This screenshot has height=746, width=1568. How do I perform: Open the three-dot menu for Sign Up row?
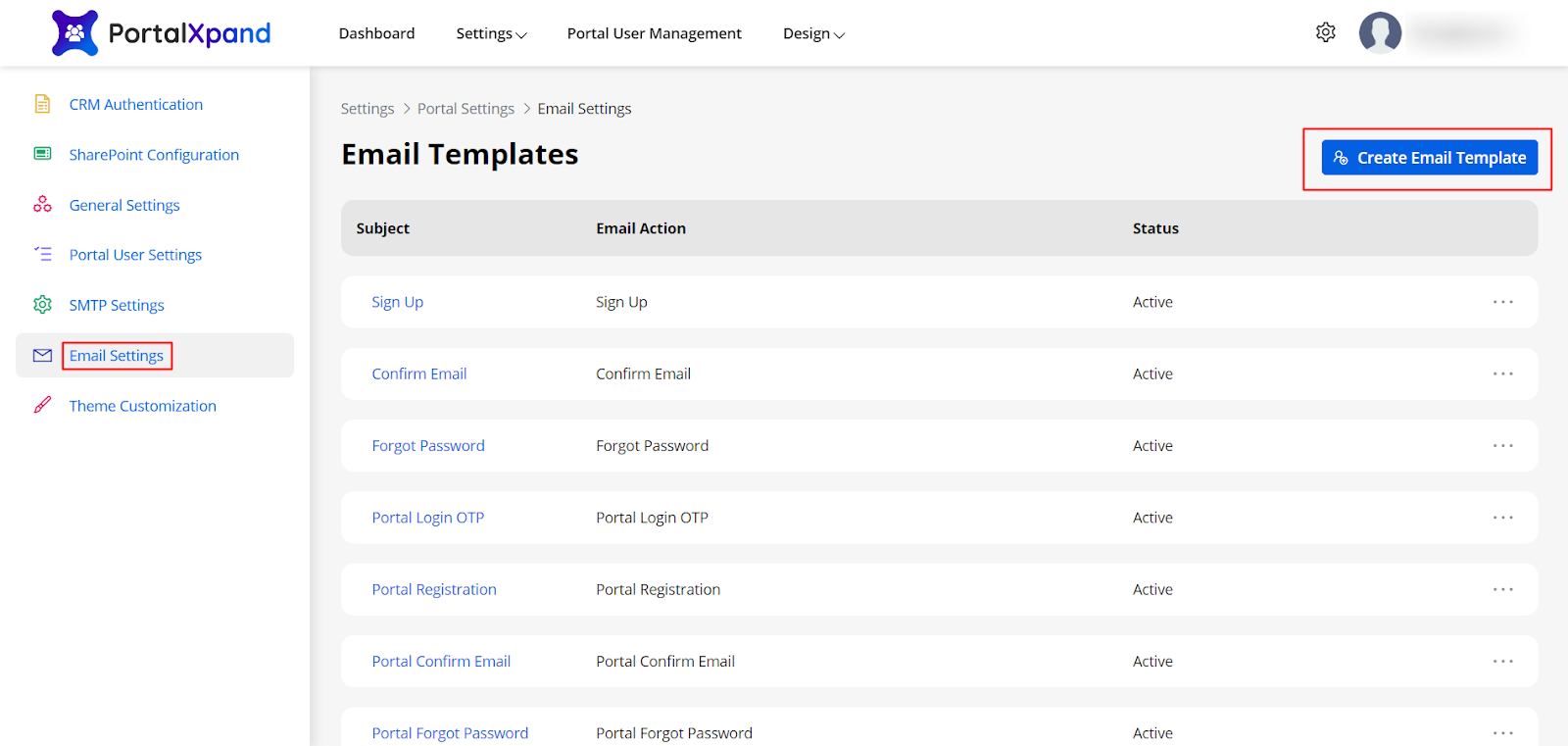click(1502, 302)
